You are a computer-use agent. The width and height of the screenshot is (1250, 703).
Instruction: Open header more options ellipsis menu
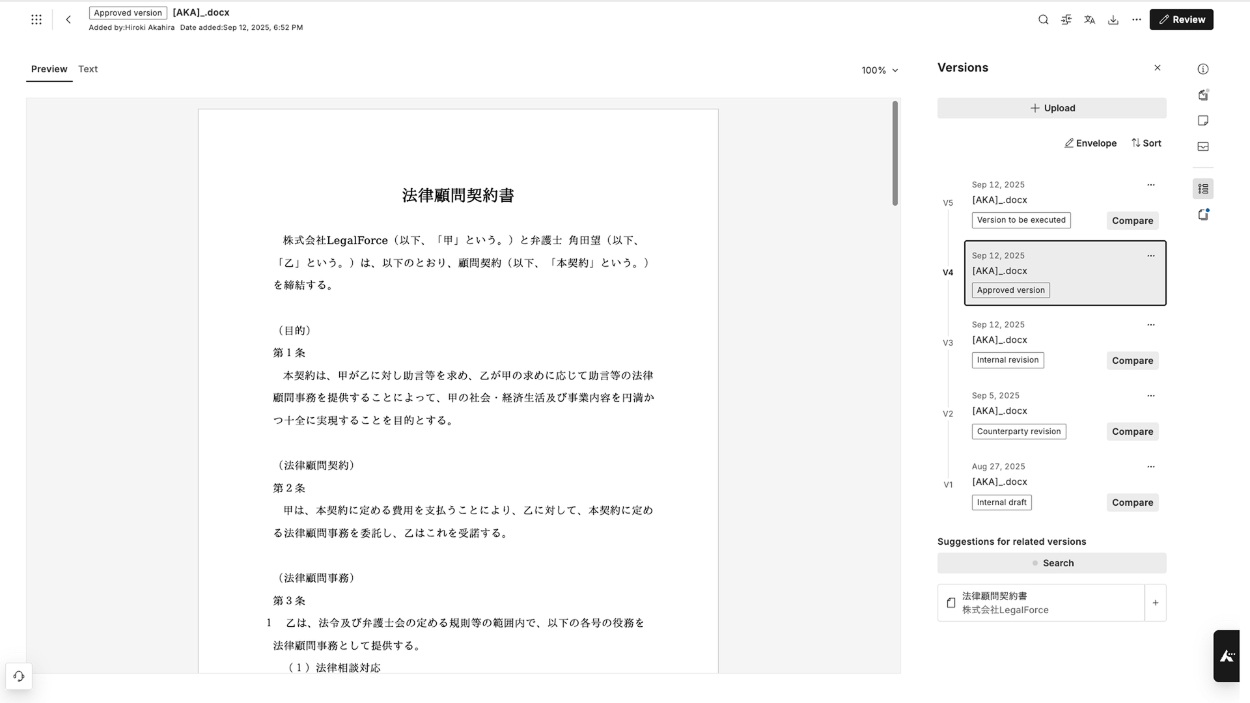[1136, 19]
